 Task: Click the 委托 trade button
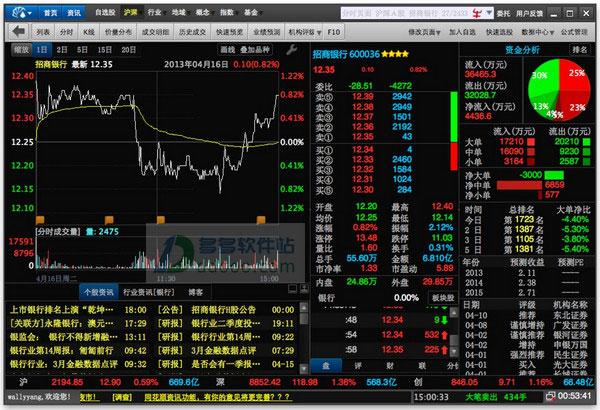[x=504, y=13]
